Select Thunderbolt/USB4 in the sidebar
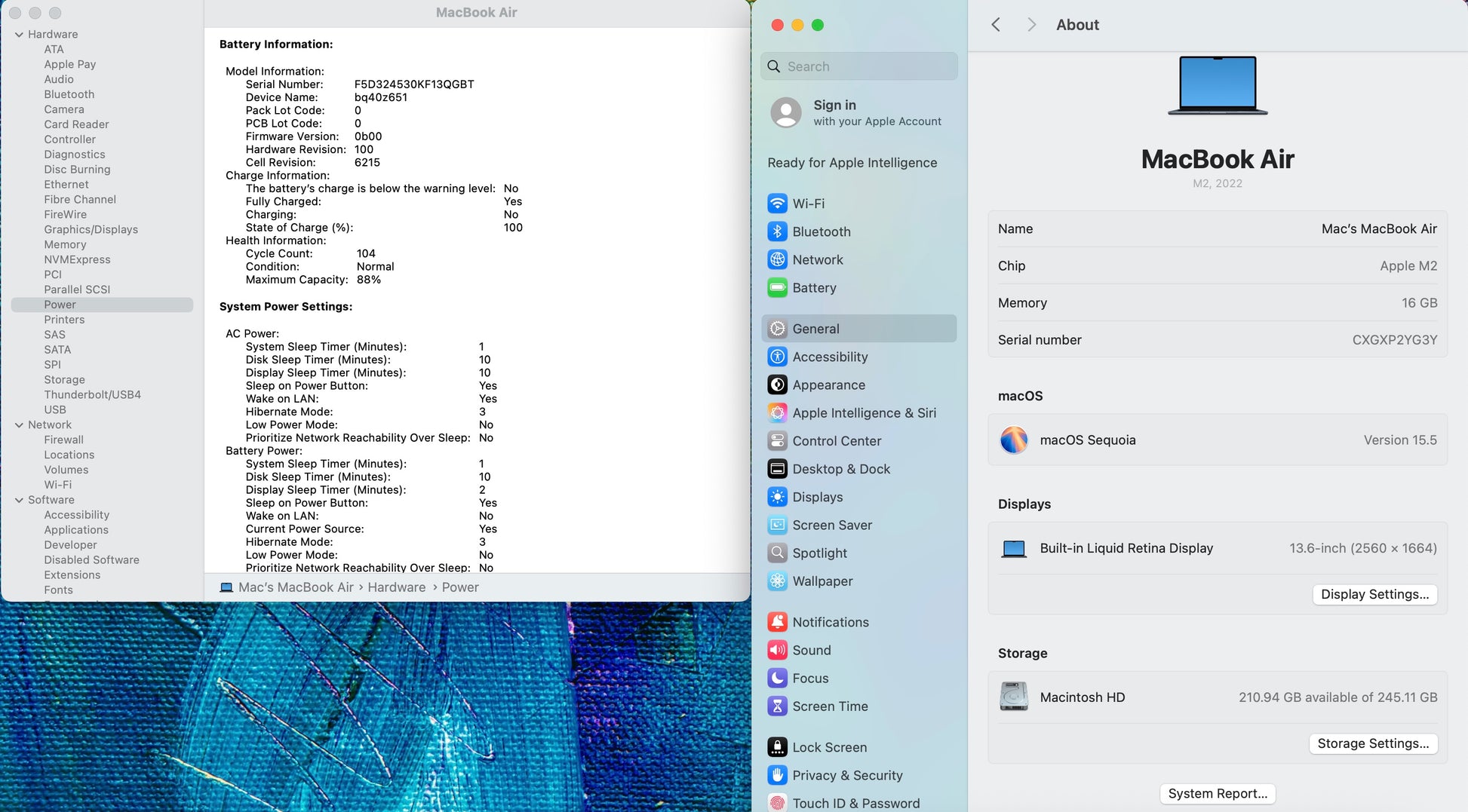This screenshot has width=1468, height=812. pos(92,394)
